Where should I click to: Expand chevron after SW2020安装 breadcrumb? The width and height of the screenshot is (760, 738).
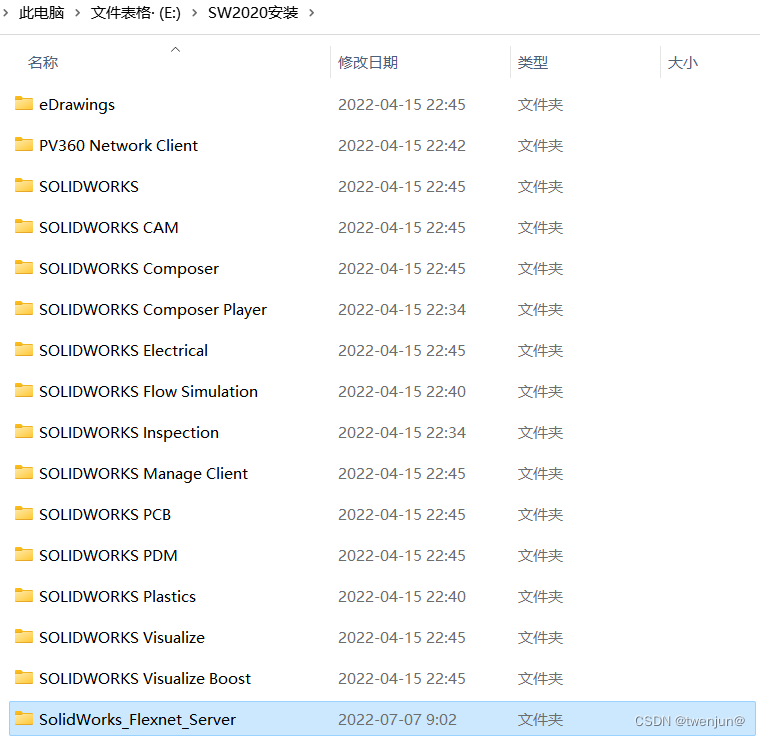pos(312,13)
